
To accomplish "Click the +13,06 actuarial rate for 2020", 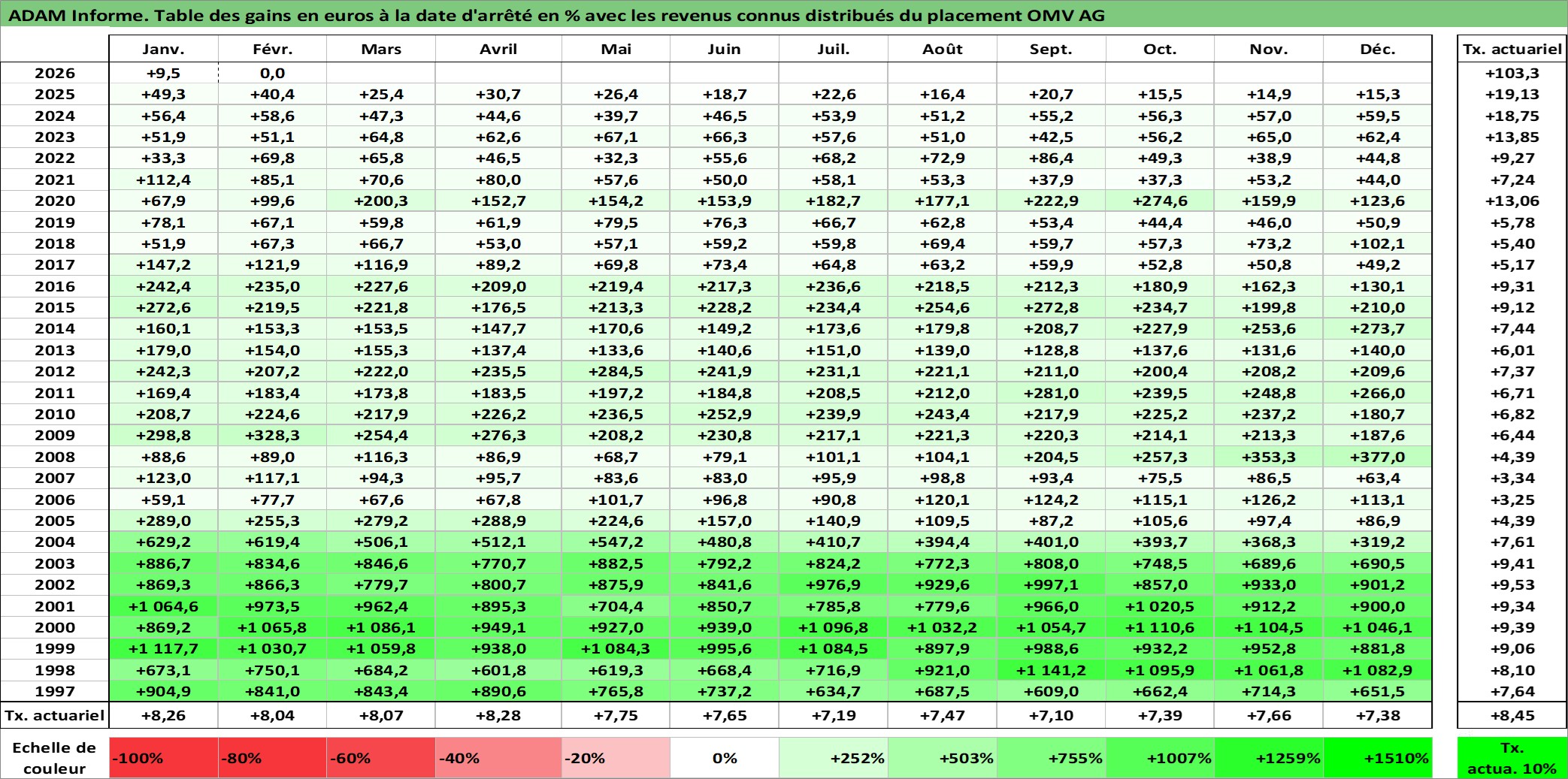I will click(1512, 201).
